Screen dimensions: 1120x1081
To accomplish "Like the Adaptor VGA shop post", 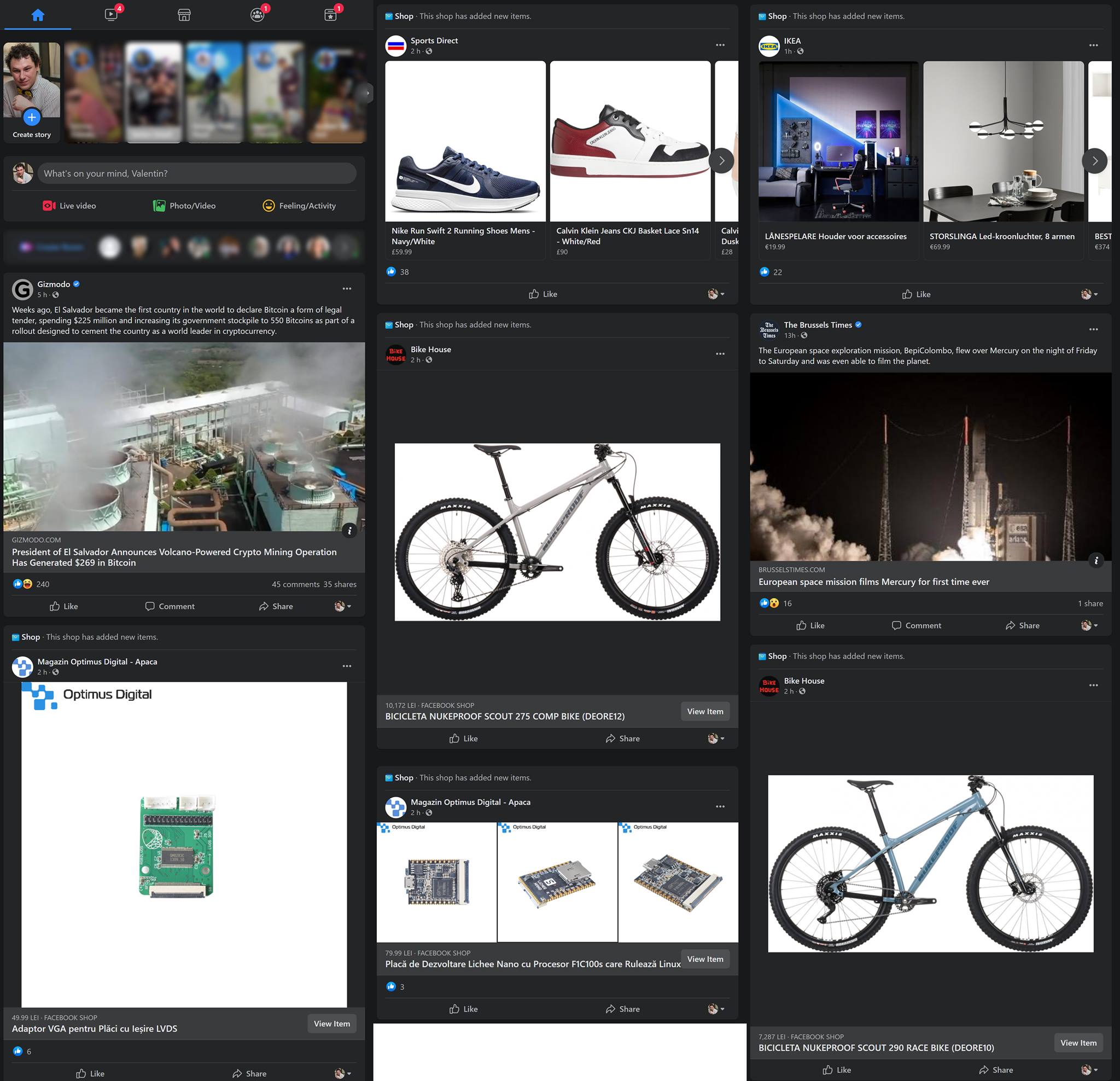I will (90, 1073).
